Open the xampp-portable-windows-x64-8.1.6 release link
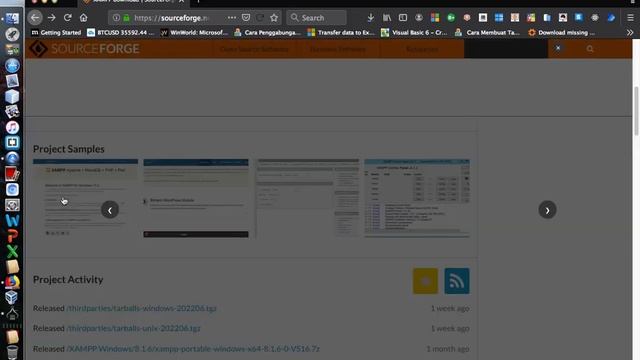 (193, 349)
